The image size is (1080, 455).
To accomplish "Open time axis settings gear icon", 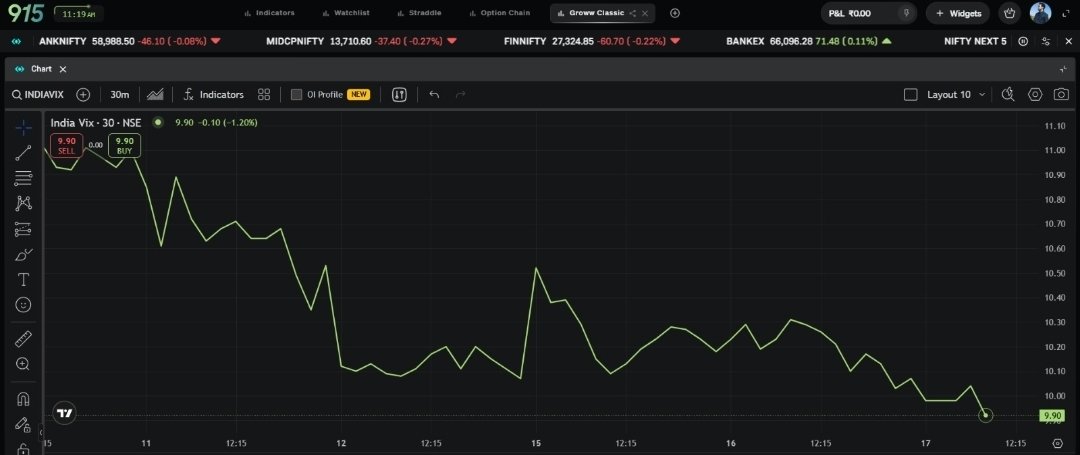I will click(1059, 443).
